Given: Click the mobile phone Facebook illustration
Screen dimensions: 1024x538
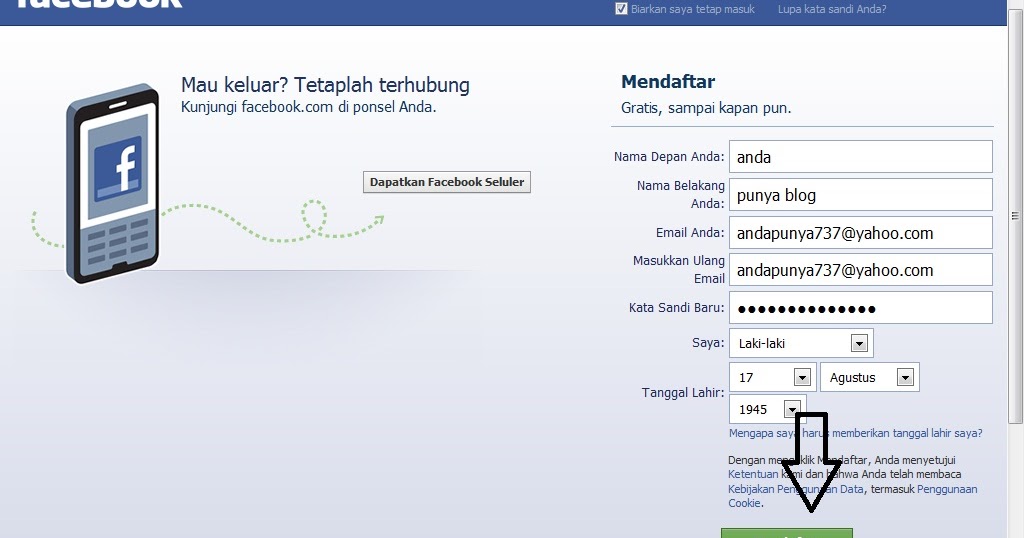Looking at the screenshot, I should pos(113,183).
